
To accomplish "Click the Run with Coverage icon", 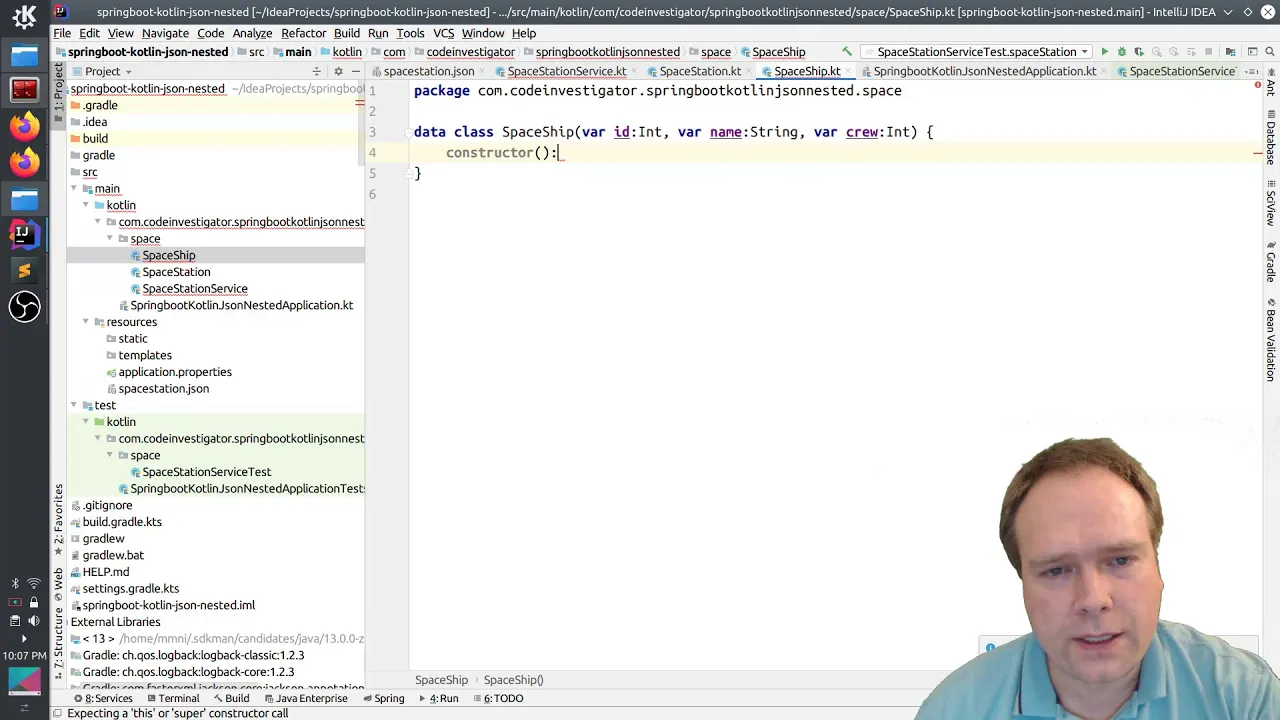I will tap(1138, 52).
